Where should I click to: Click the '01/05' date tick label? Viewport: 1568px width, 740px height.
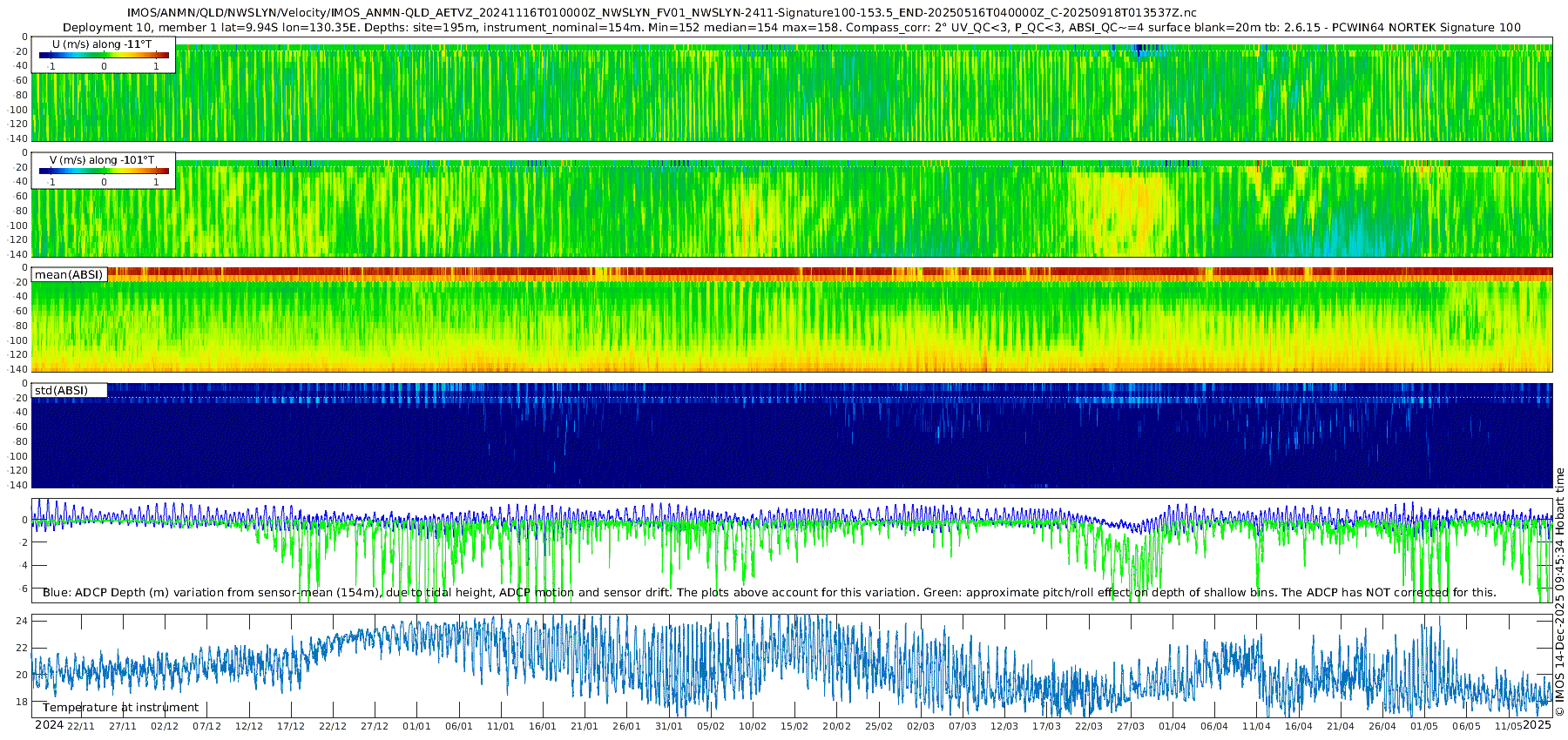coord(1424,726)
